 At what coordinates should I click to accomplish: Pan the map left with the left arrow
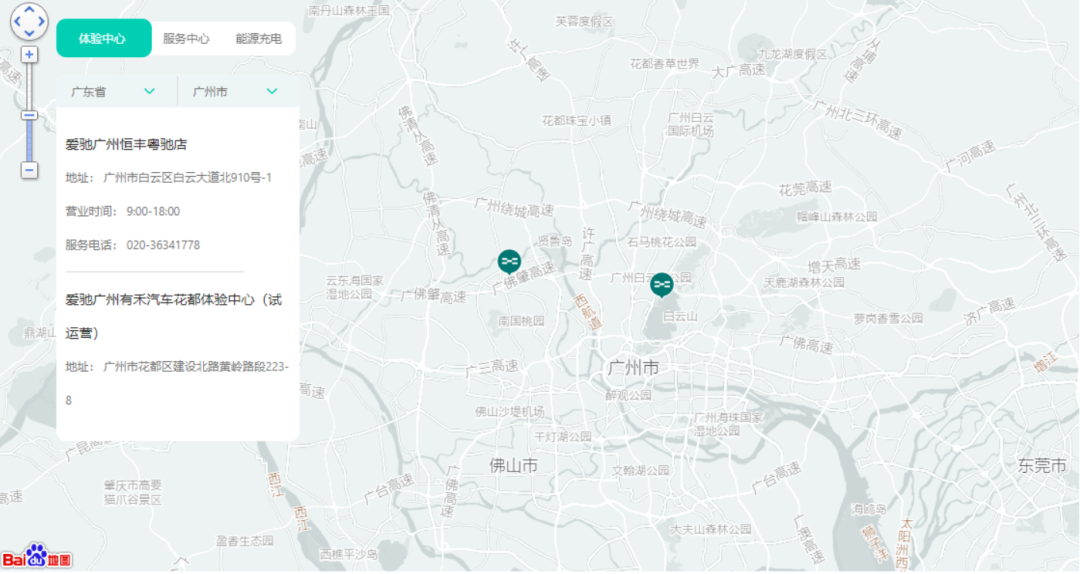click(x=17, y=21)
